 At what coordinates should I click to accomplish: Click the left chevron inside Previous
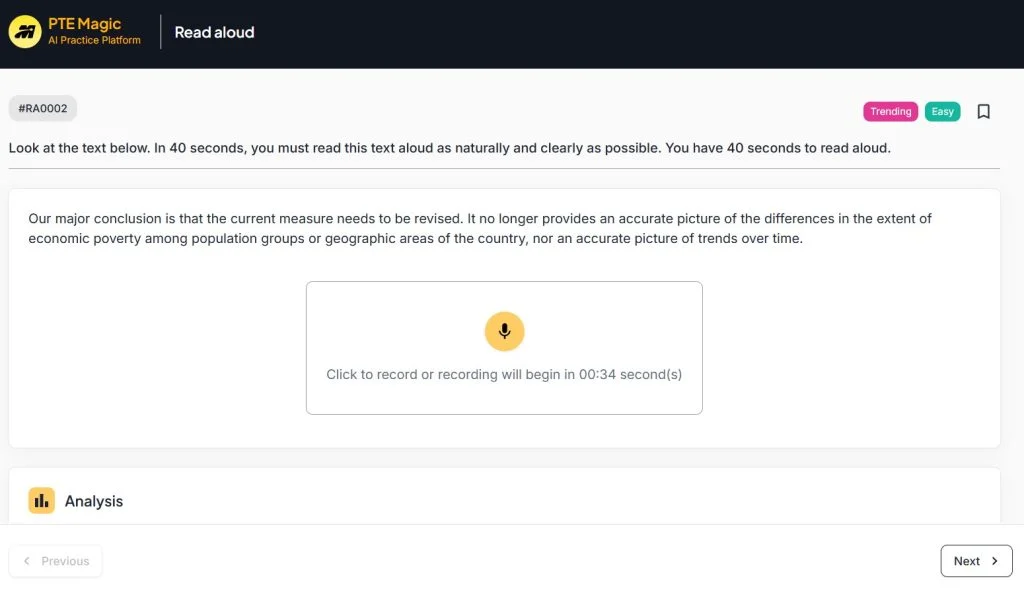click(x=27, y=561)
